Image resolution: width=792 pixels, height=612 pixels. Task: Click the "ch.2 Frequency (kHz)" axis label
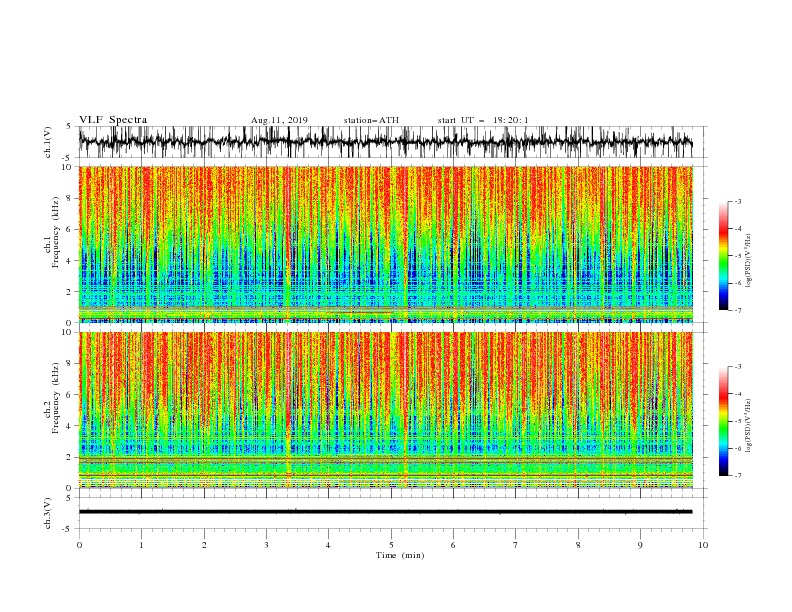(52, 398)
